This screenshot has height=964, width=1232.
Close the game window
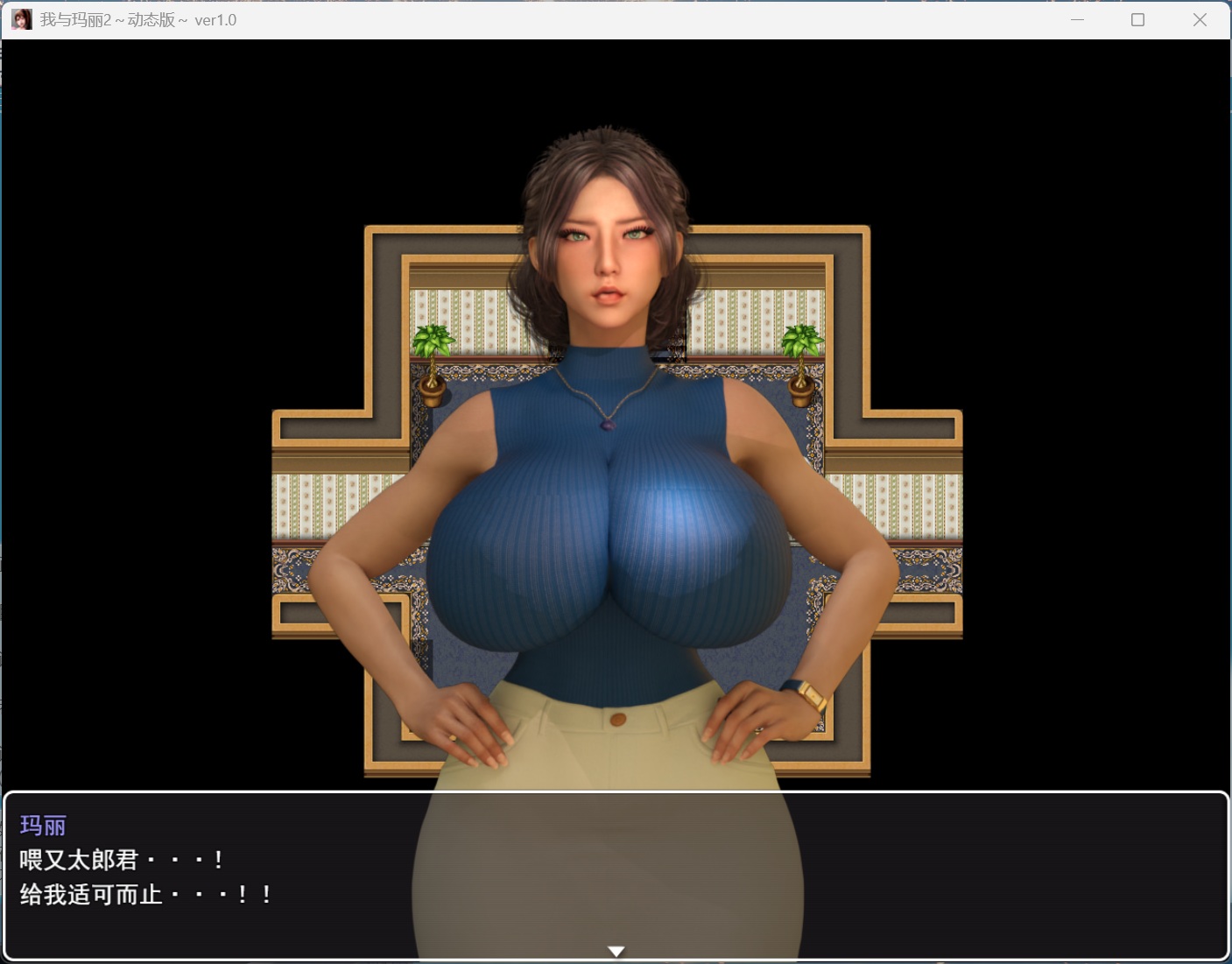1200,19
